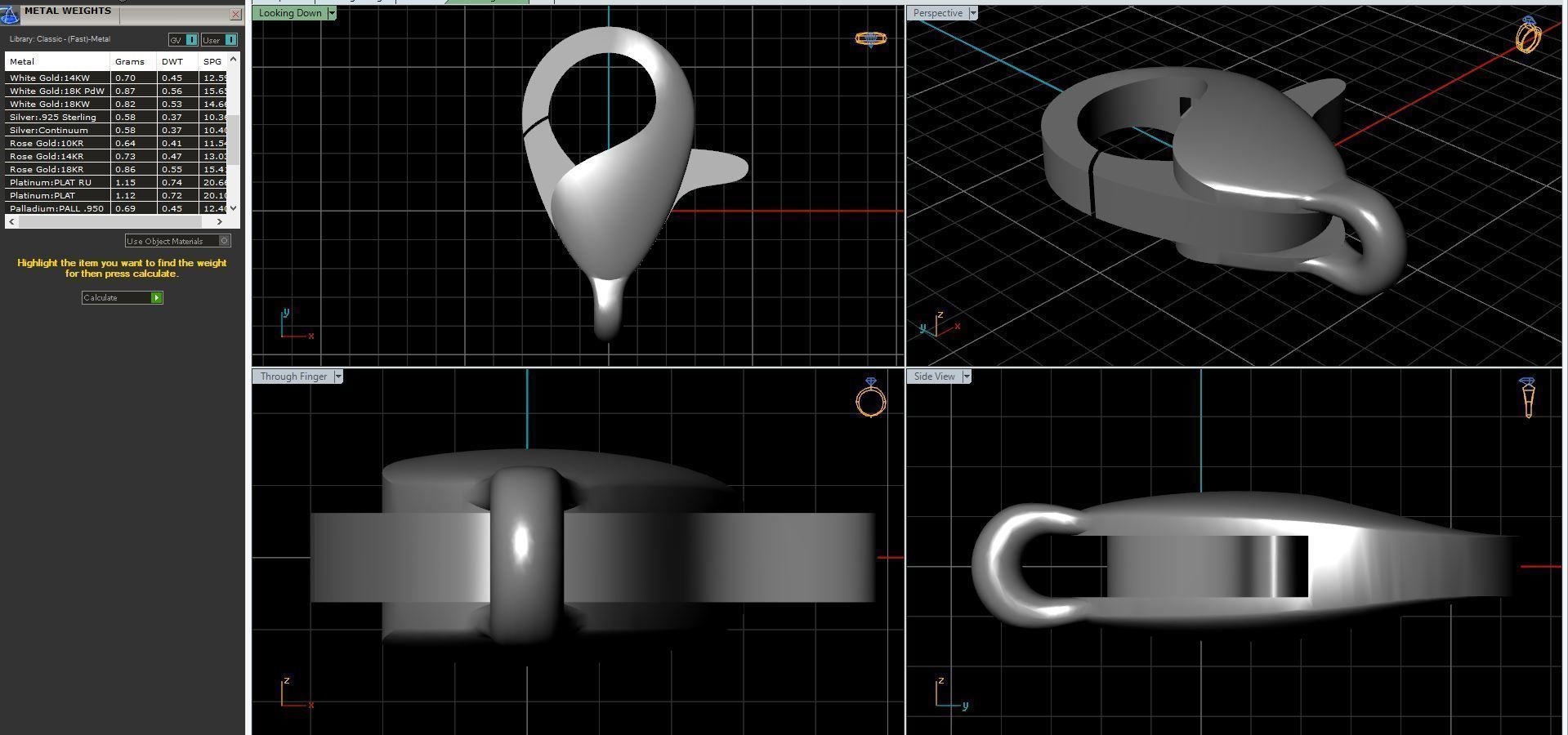
Task: Select the Rose Gold:18KR row
Action: [117, 169]
